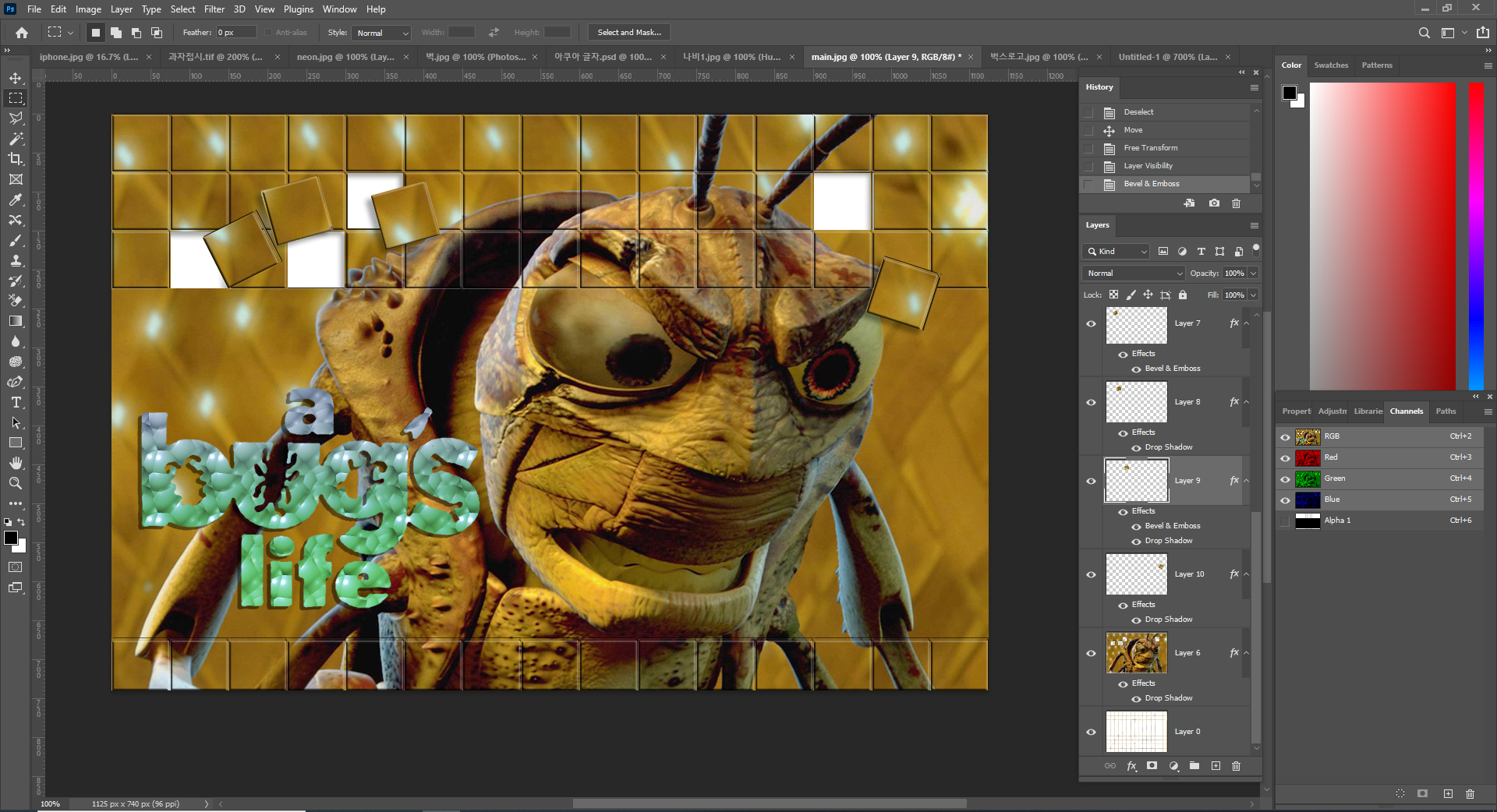Hide Layer 7 visibility eye

pos(1091,324)
